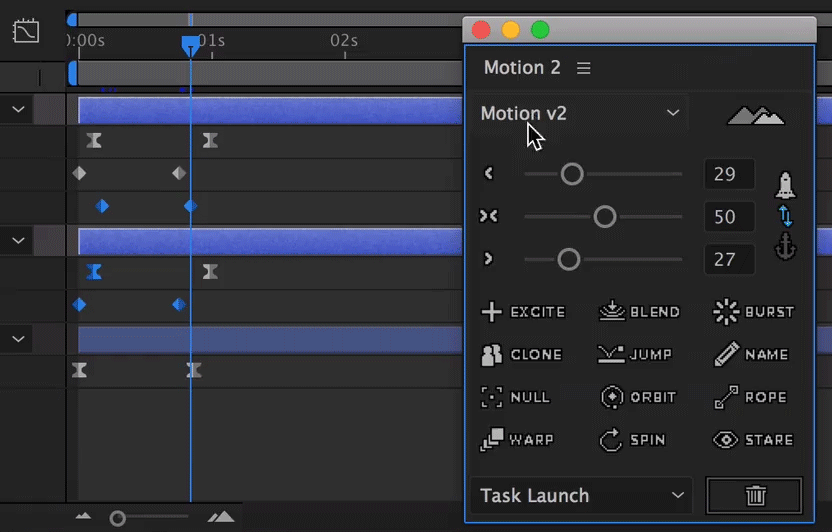Activate the Burst tool

[754, 312]
